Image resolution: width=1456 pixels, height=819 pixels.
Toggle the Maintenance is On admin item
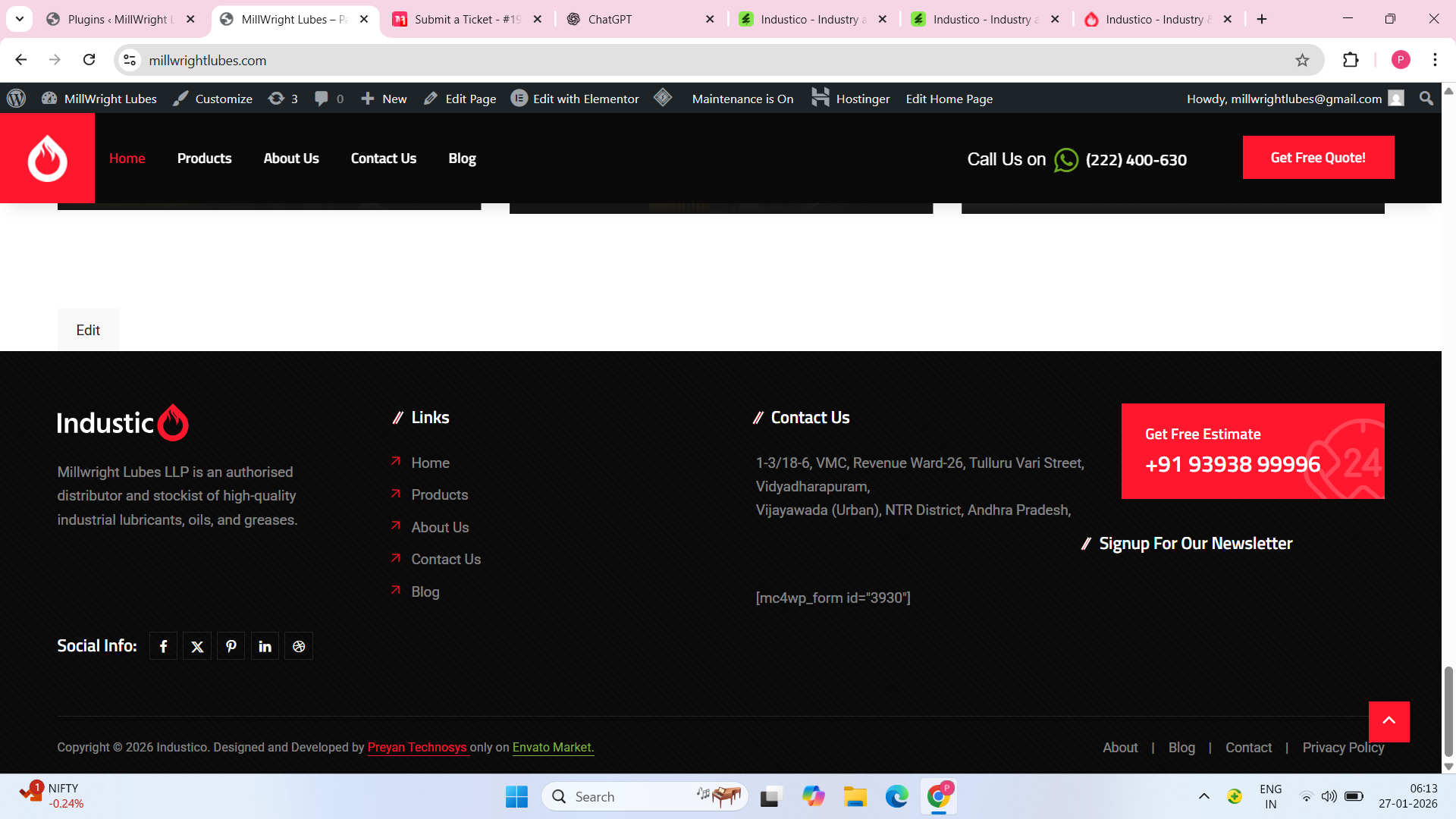point(742,99)
